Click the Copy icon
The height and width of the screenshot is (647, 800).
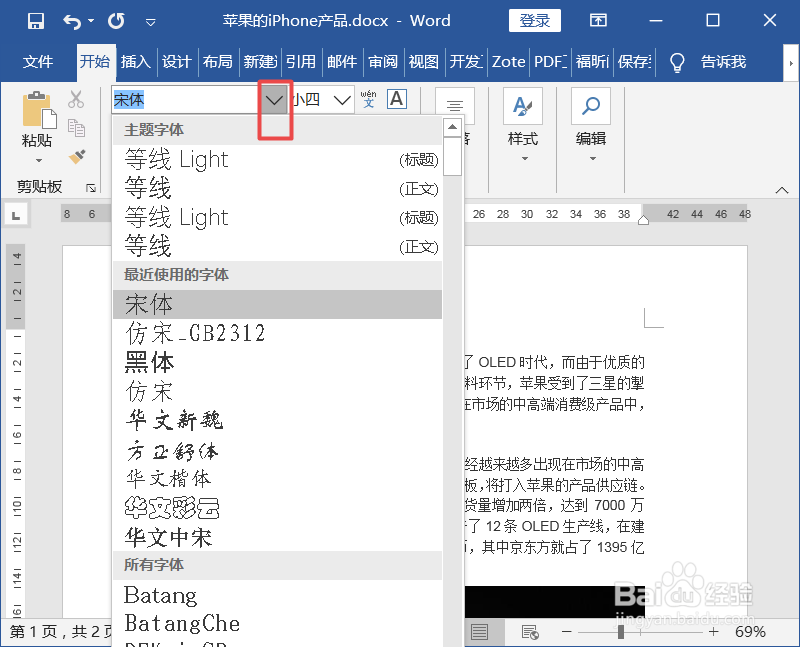tap(77, 128)
